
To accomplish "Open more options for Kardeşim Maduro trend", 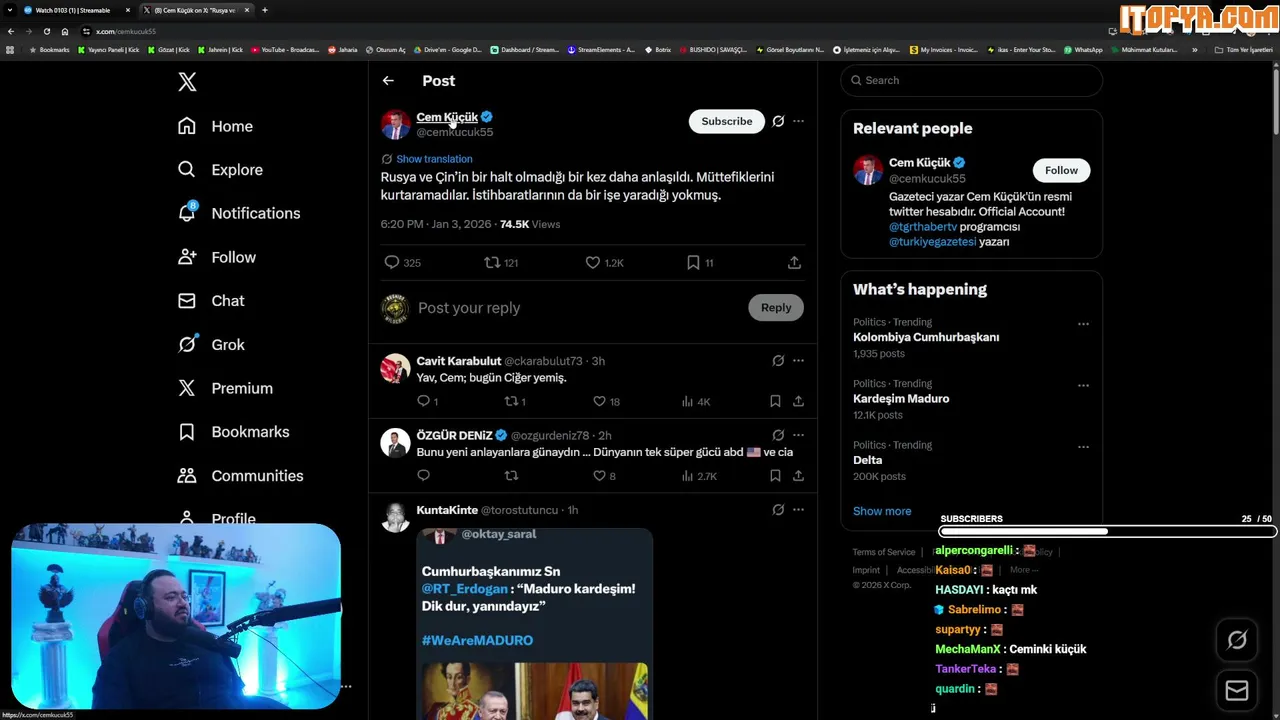I will click(1083, 385).
